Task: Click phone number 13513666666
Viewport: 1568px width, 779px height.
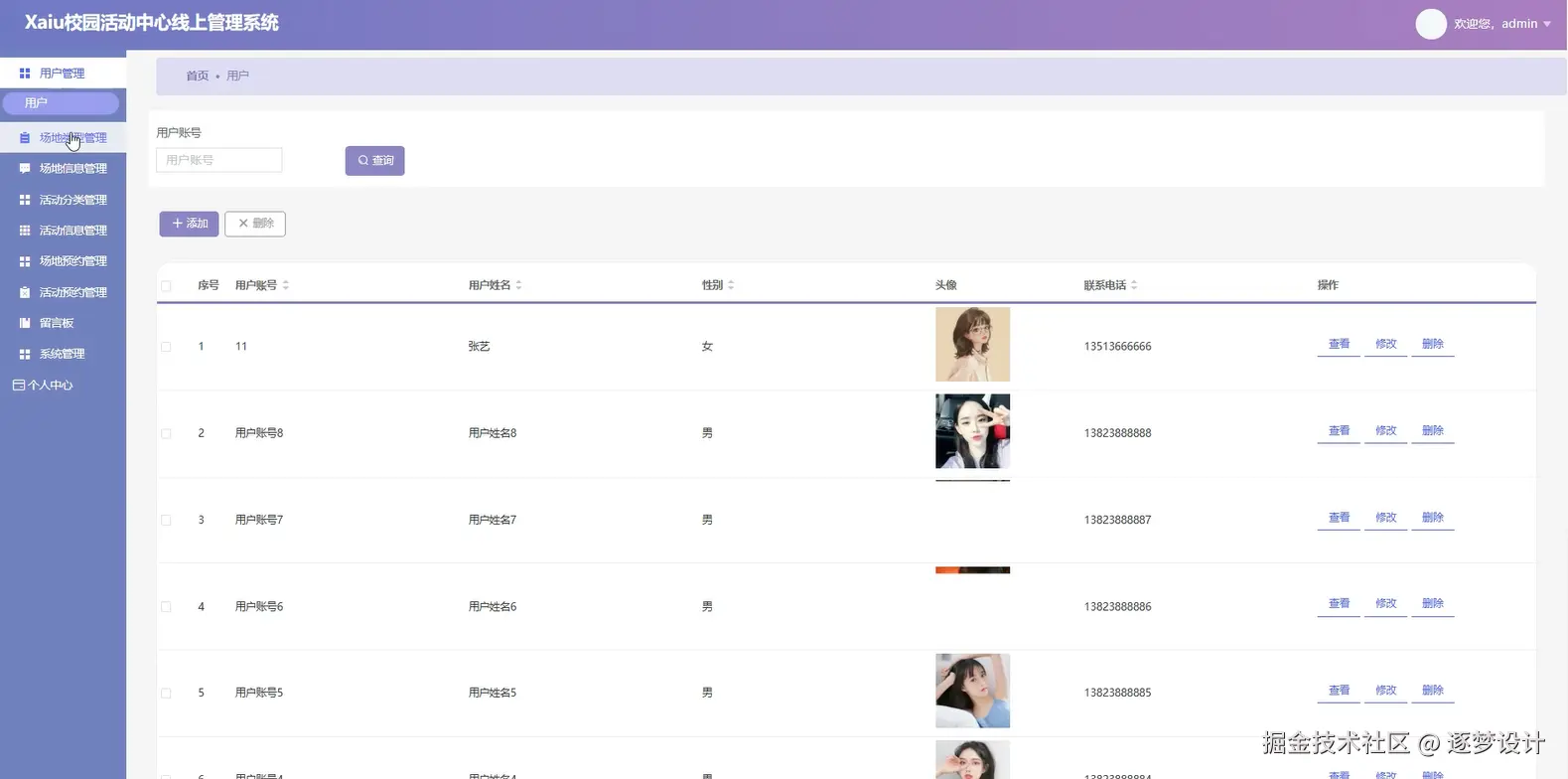Action: (1117, 347)
